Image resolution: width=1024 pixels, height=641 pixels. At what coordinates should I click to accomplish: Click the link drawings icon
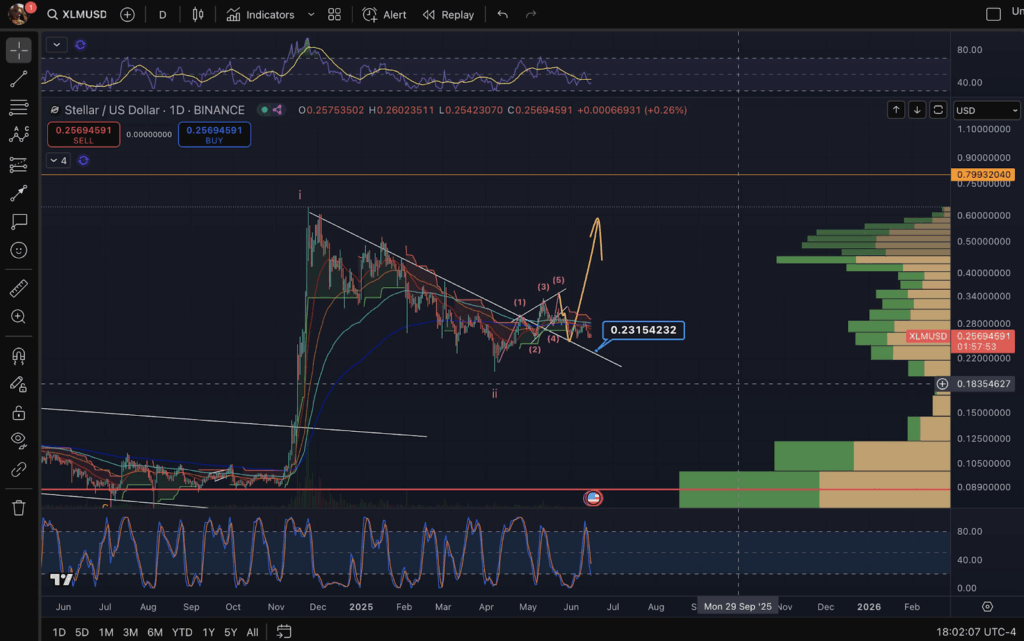(19, 469)
